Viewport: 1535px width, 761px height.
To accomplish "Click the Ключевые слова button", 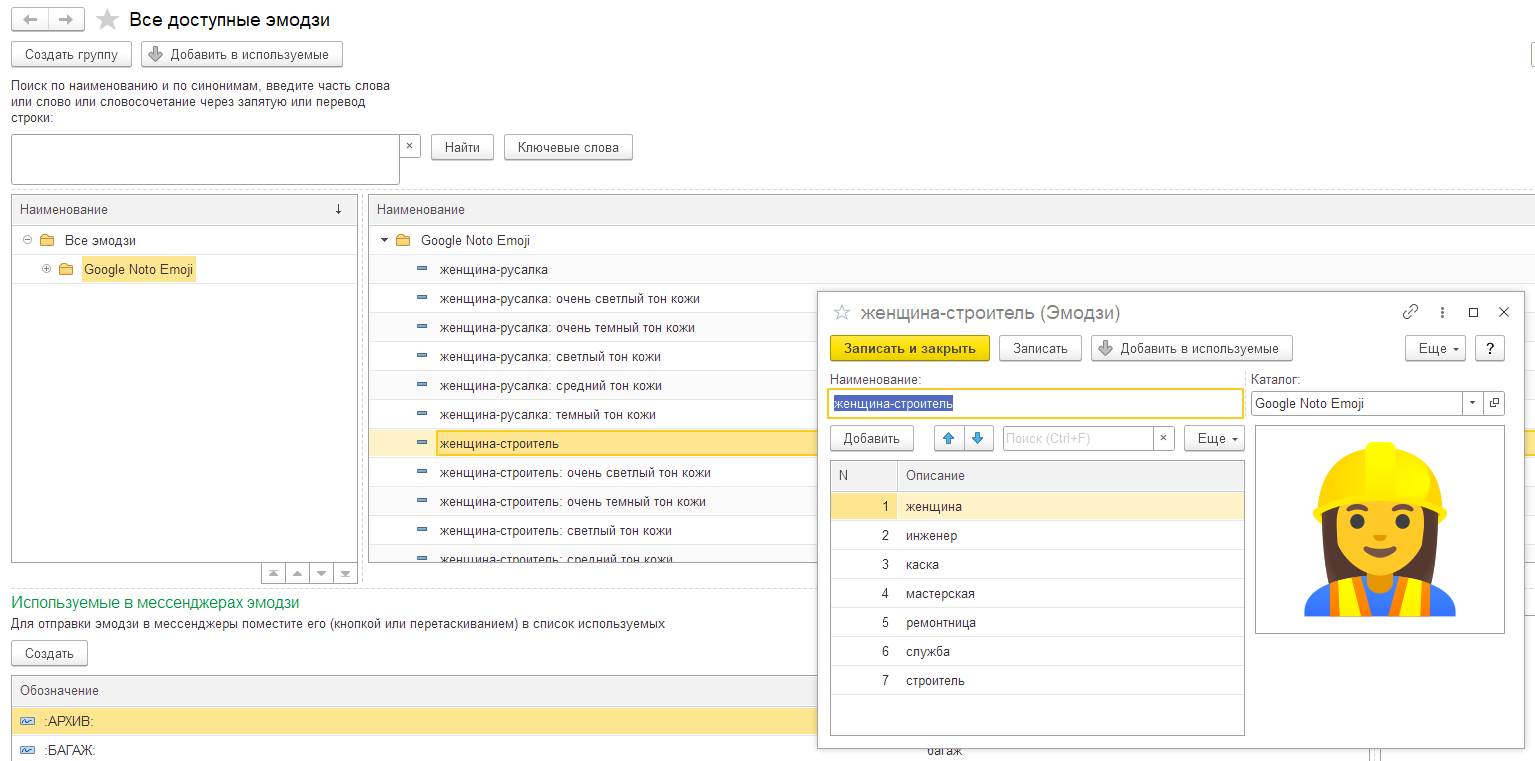I will pos(568,147).
